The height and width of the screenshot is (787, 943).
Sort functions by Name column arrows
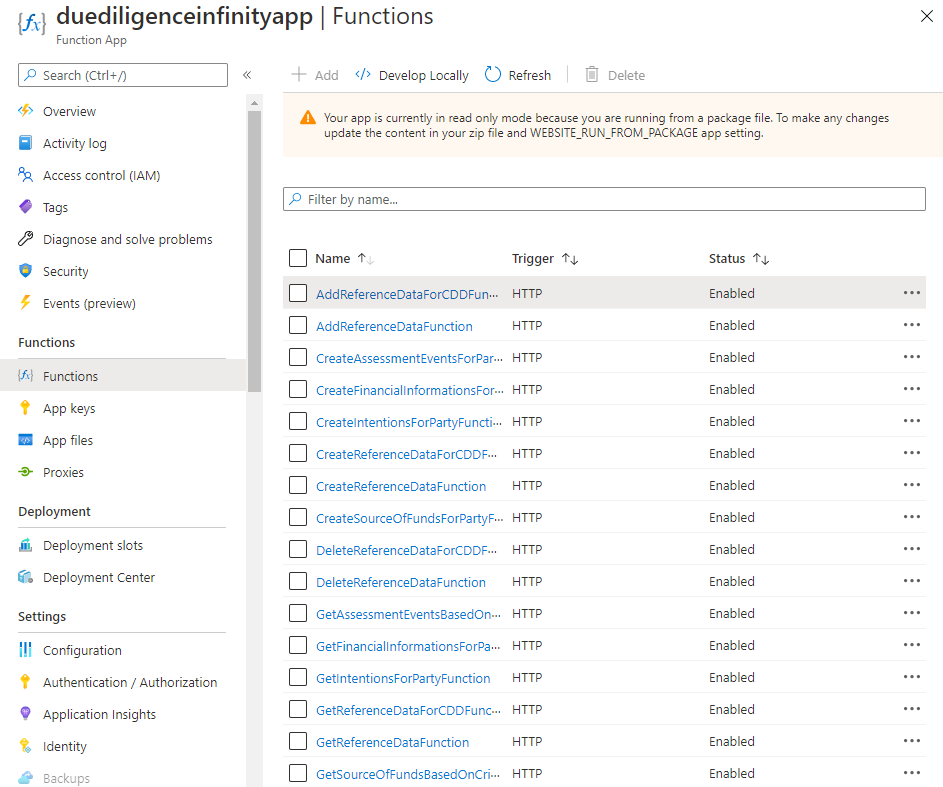pyautogui.click(x=365, y=259)
